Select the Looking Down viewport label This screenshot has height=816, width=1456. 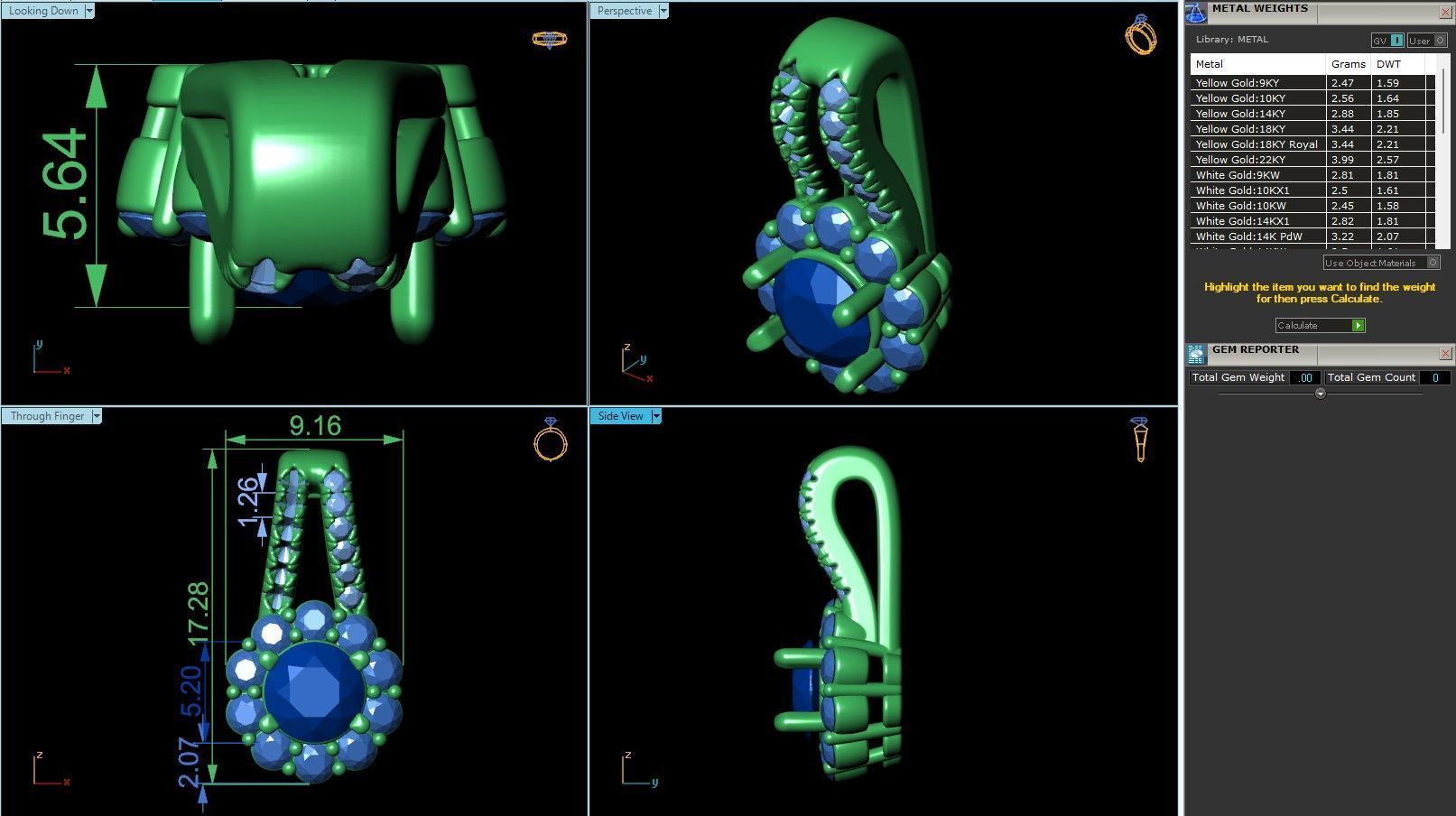[43, 11]
